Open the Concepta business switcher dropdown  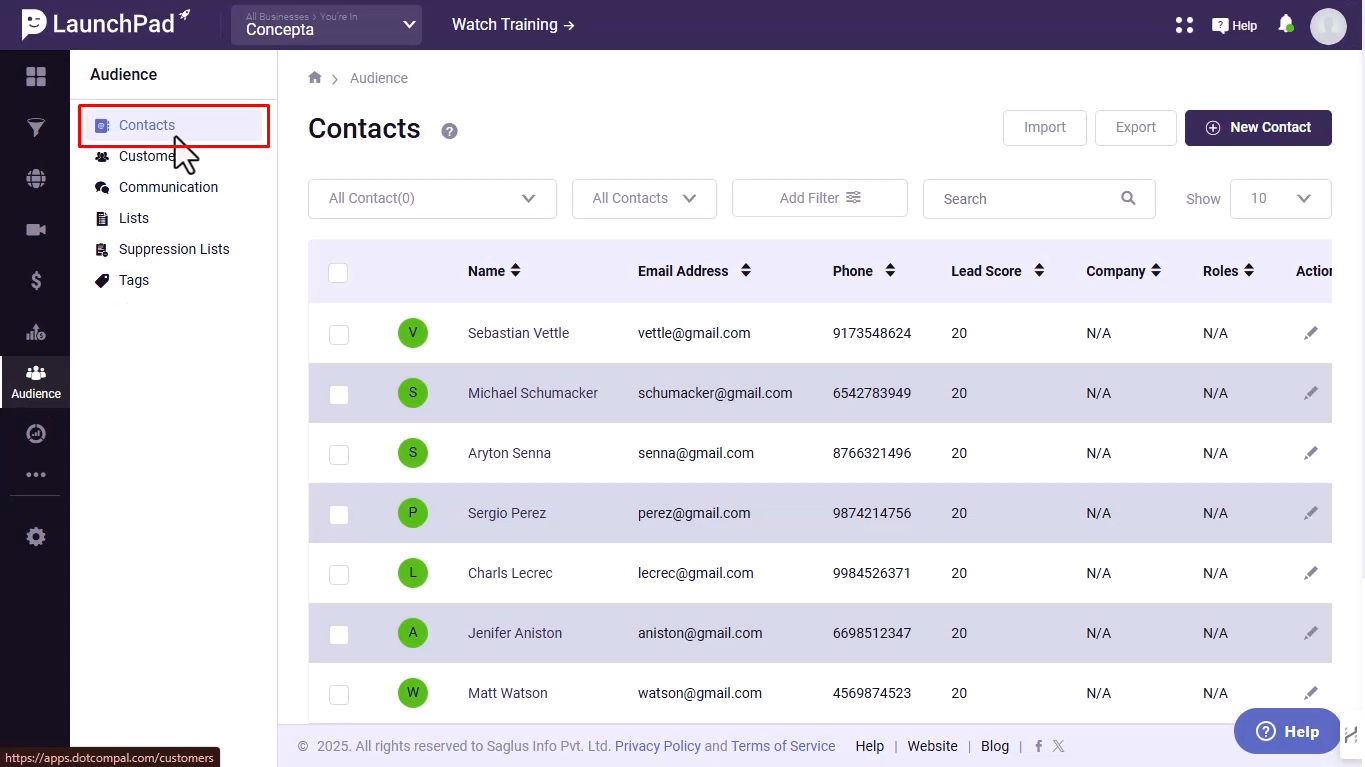(x=326, y=25)
